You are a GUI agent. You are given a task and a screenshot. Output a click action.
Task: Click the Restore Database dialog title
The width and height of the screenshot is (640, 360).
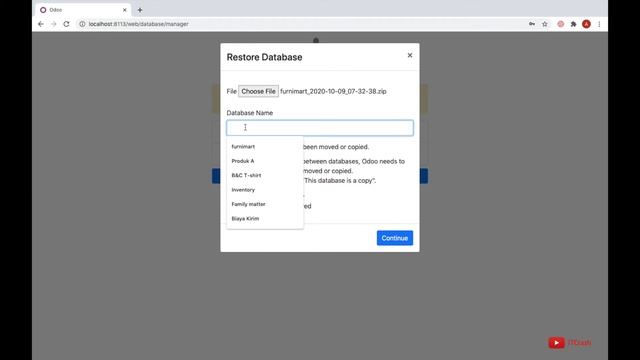tap(264, 57)
